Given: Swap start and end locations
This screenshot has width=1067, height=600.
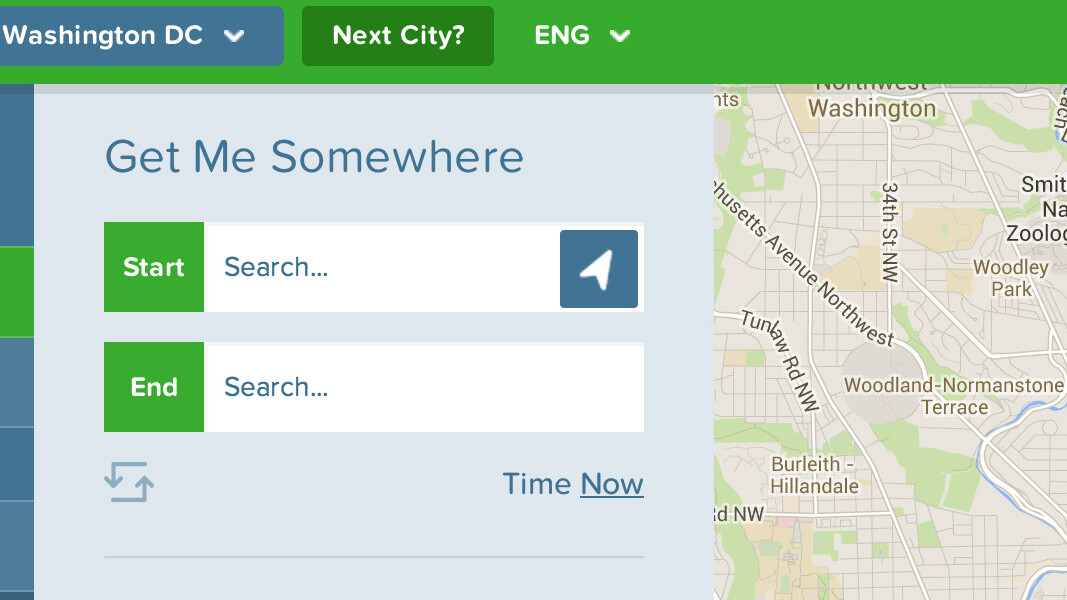Looking at the screenshot, I should 129,482.
